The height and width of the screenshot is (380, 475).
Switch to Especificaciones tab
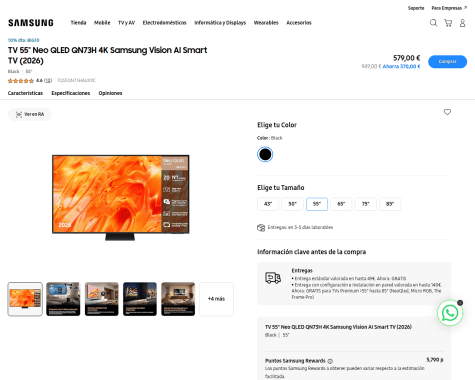(71, 93)
